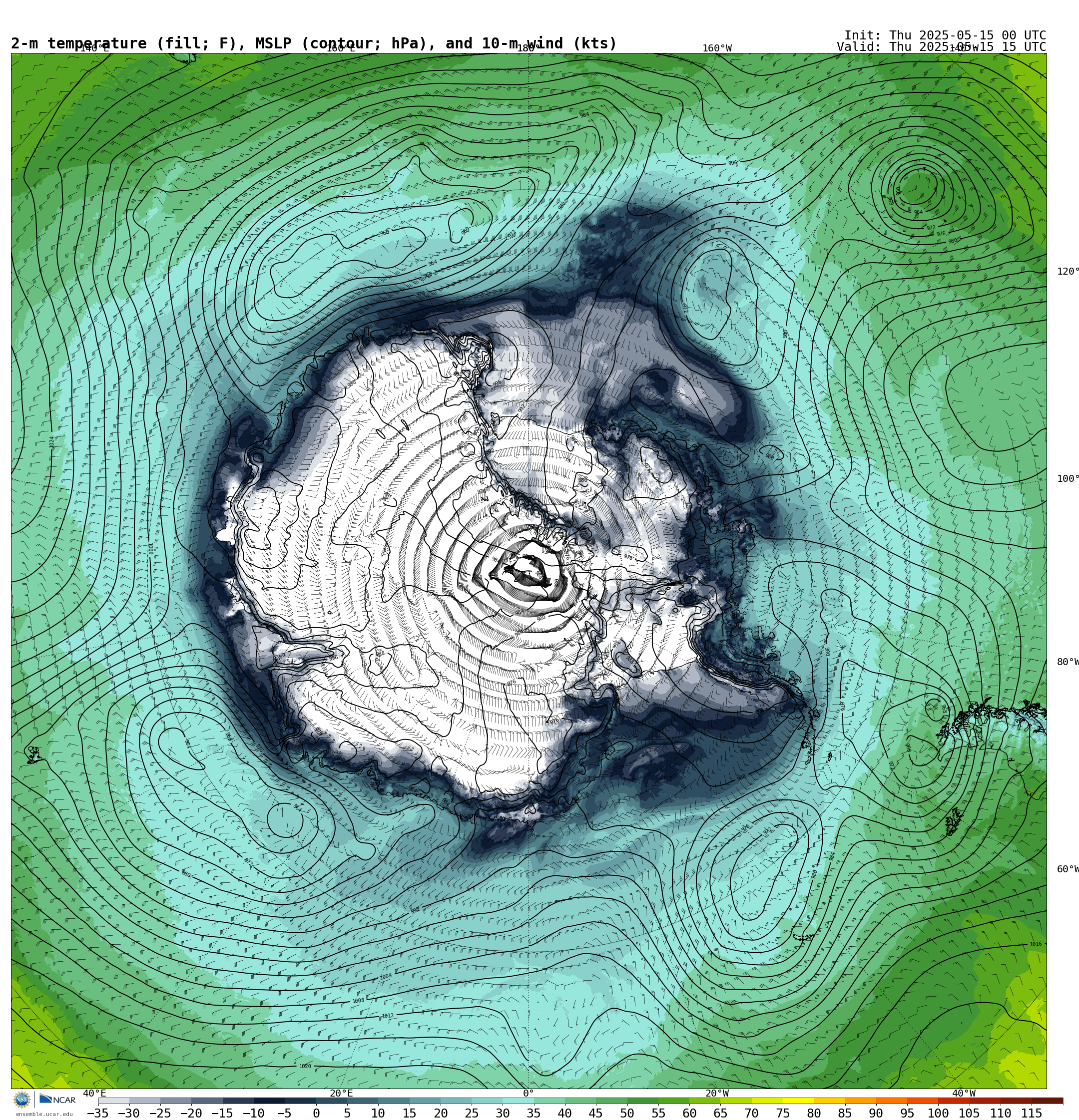
Task: Click the light cyan swatch between 30 and 35
Action: [x=518, y=1101]
